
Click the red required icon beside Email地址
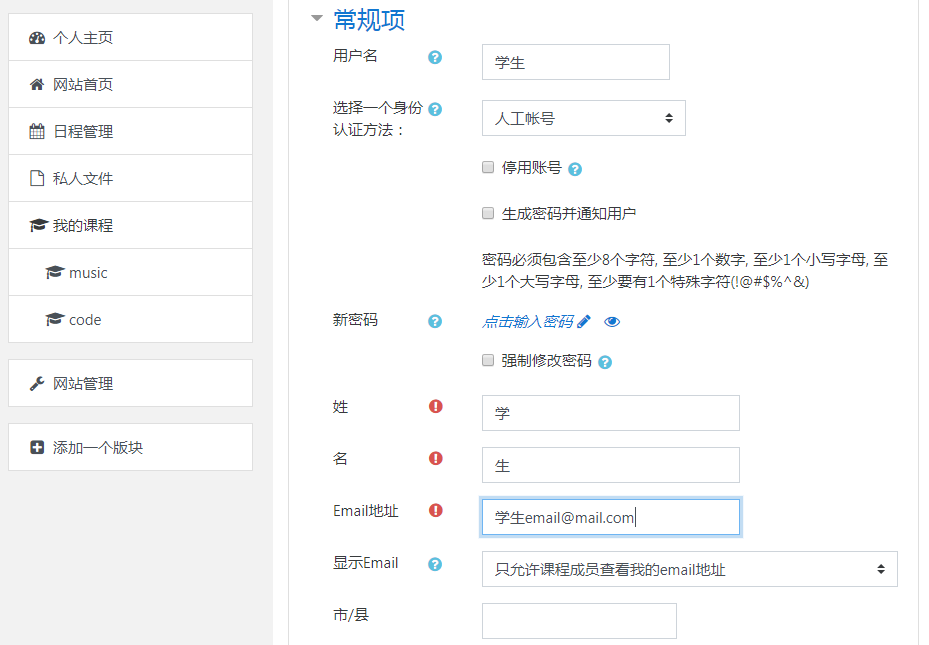click(x=435, y=511)
